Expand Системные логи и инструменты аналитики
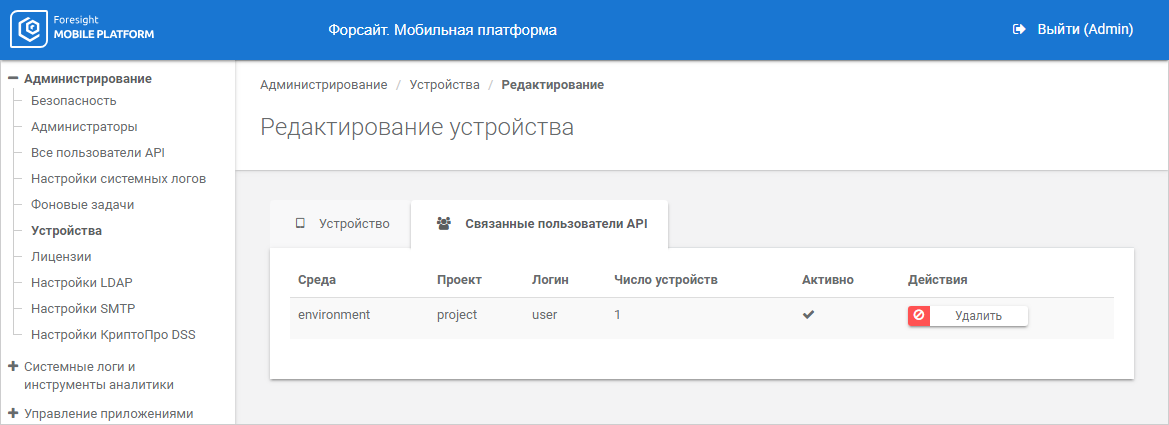This screenshot has height=425, width=1169. click(14, 366)
